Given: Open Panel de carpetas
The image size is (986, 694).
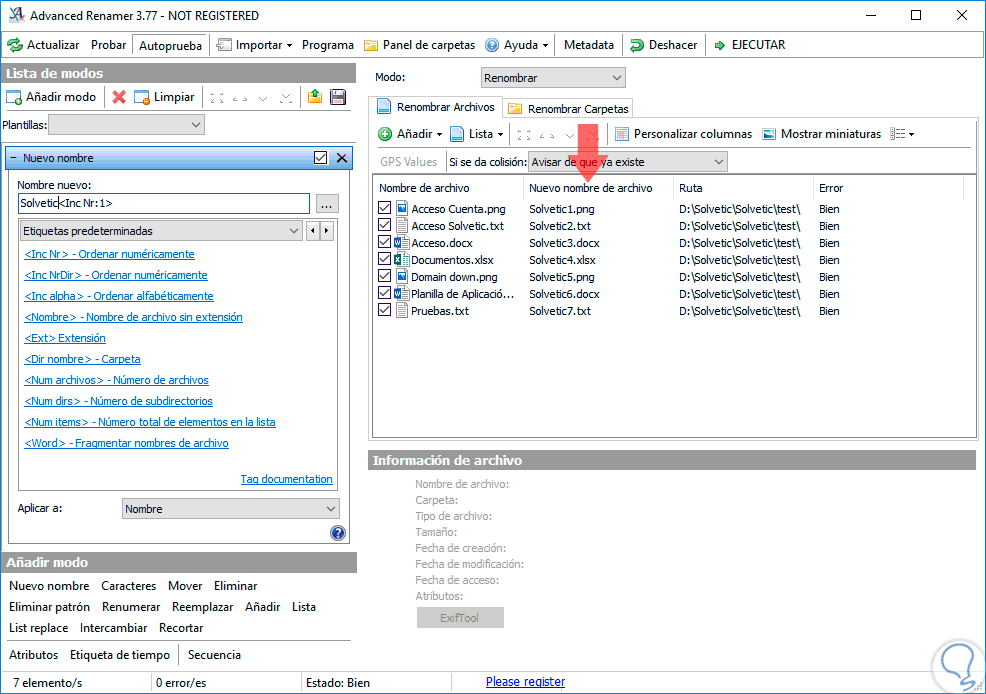Looking at the screenshot, I should point(420,45).
